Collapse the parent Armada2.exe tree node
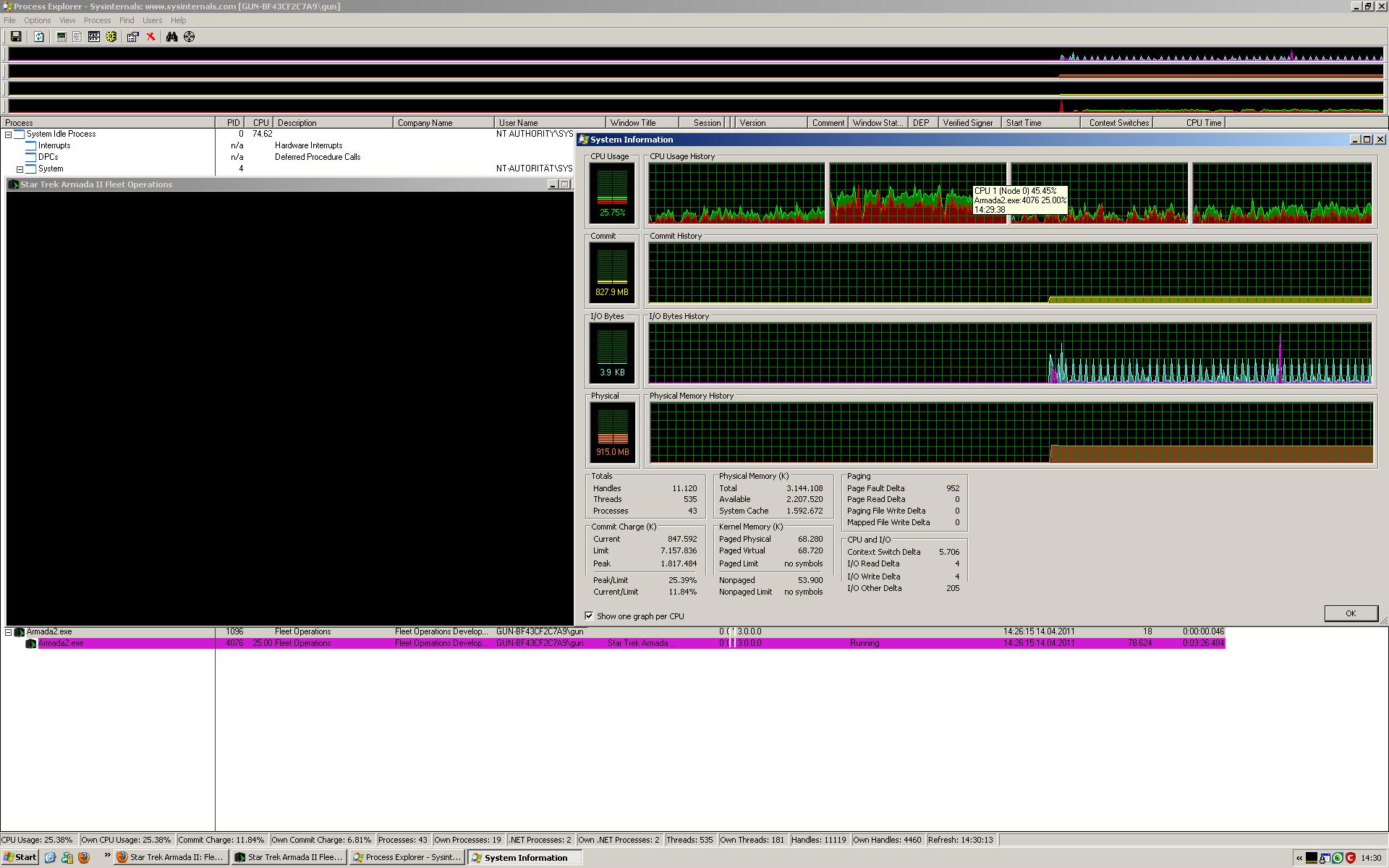Screen dimensions: 1389x868 point(9,632)
